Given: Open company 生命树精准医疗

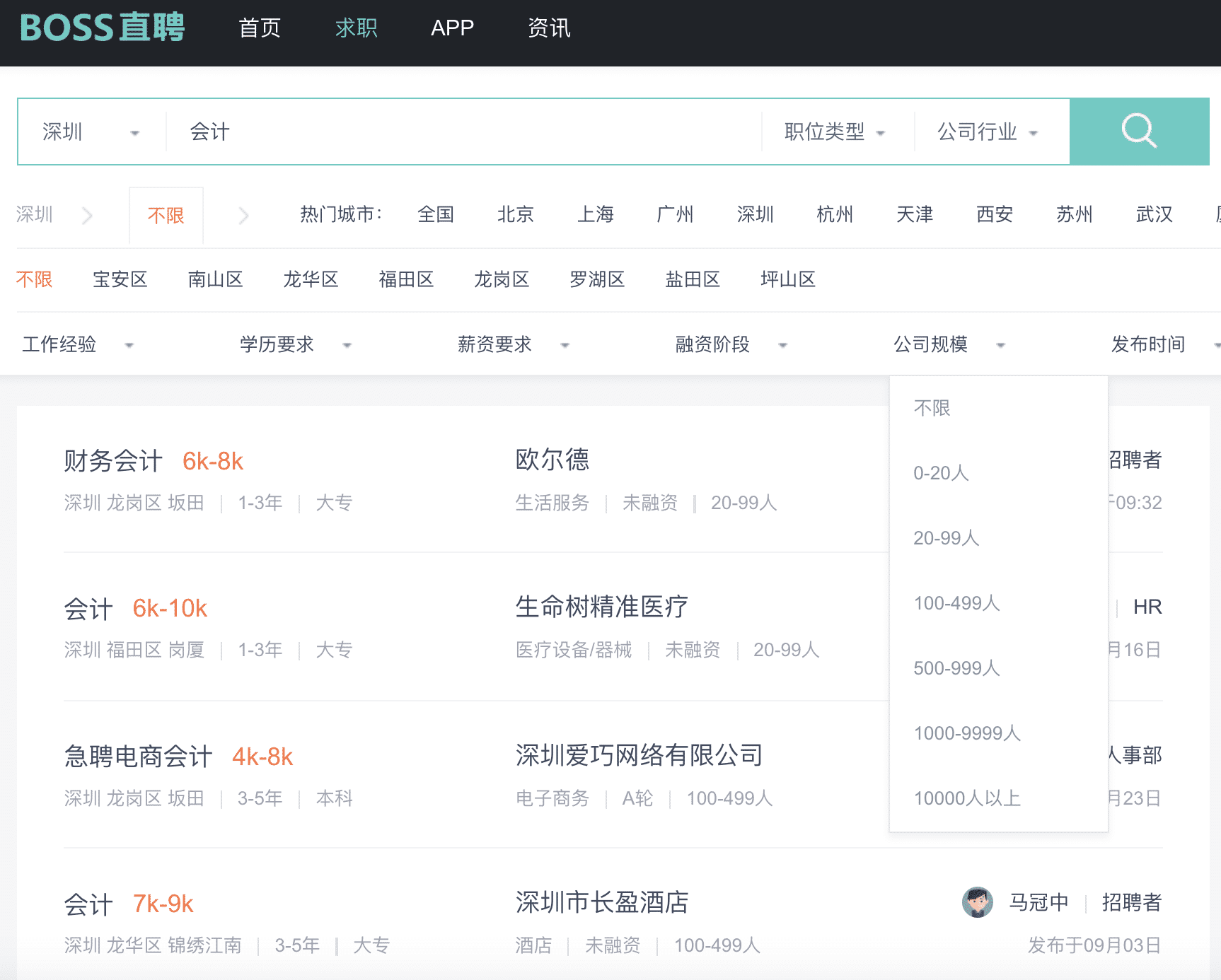Looking at the screenshot, I should click(602, 607).
